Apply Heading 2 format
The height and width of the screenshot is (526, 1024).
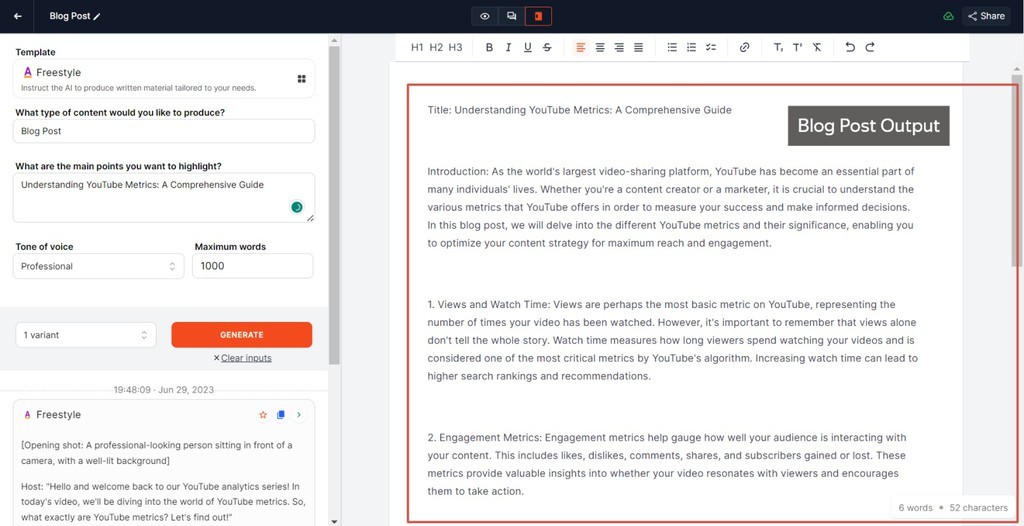tap(436, 47)
